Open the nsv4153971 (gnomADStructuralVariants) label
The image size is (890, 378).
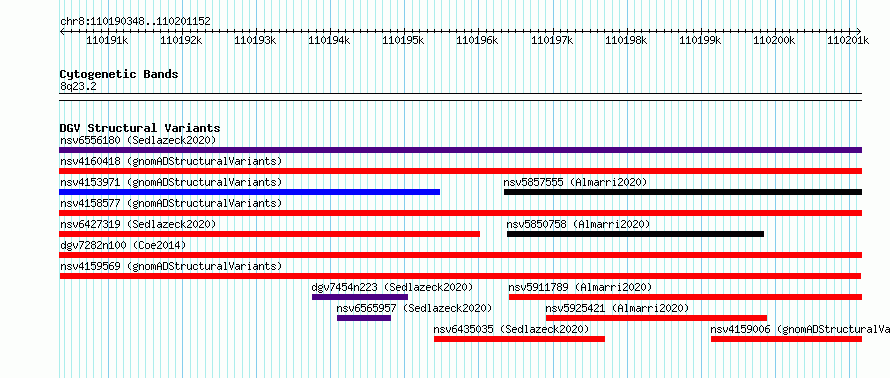[x=171, y=182]
